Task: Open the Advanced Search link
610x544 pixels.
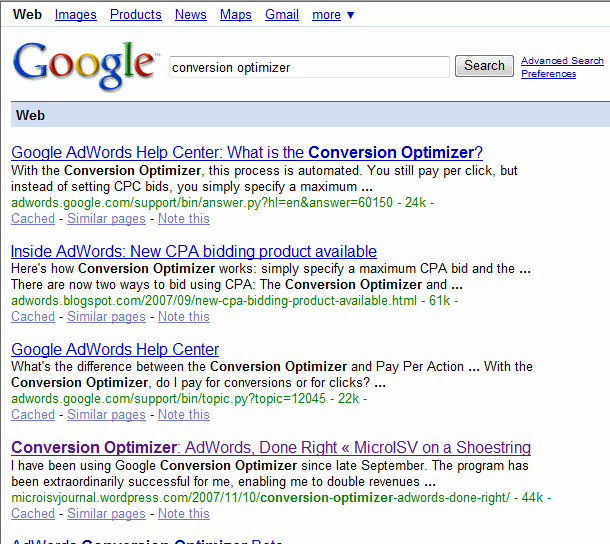Action: point(562,61)
